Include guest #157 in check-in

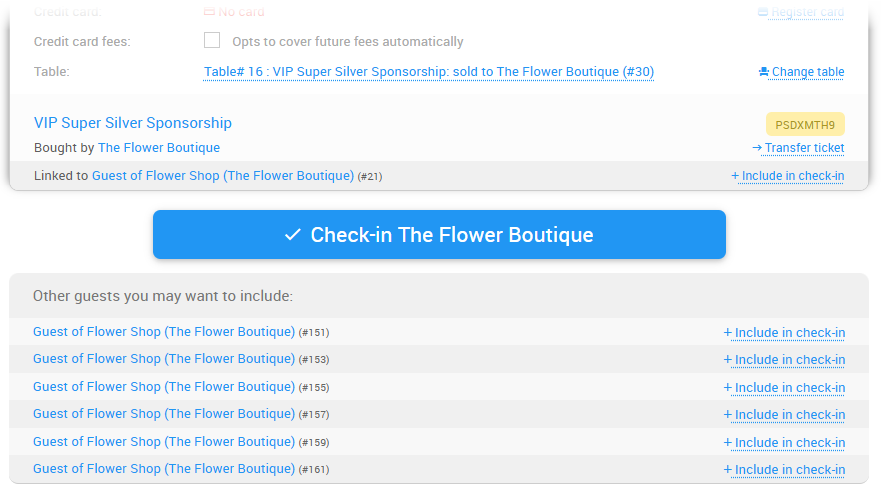(785, 415)
